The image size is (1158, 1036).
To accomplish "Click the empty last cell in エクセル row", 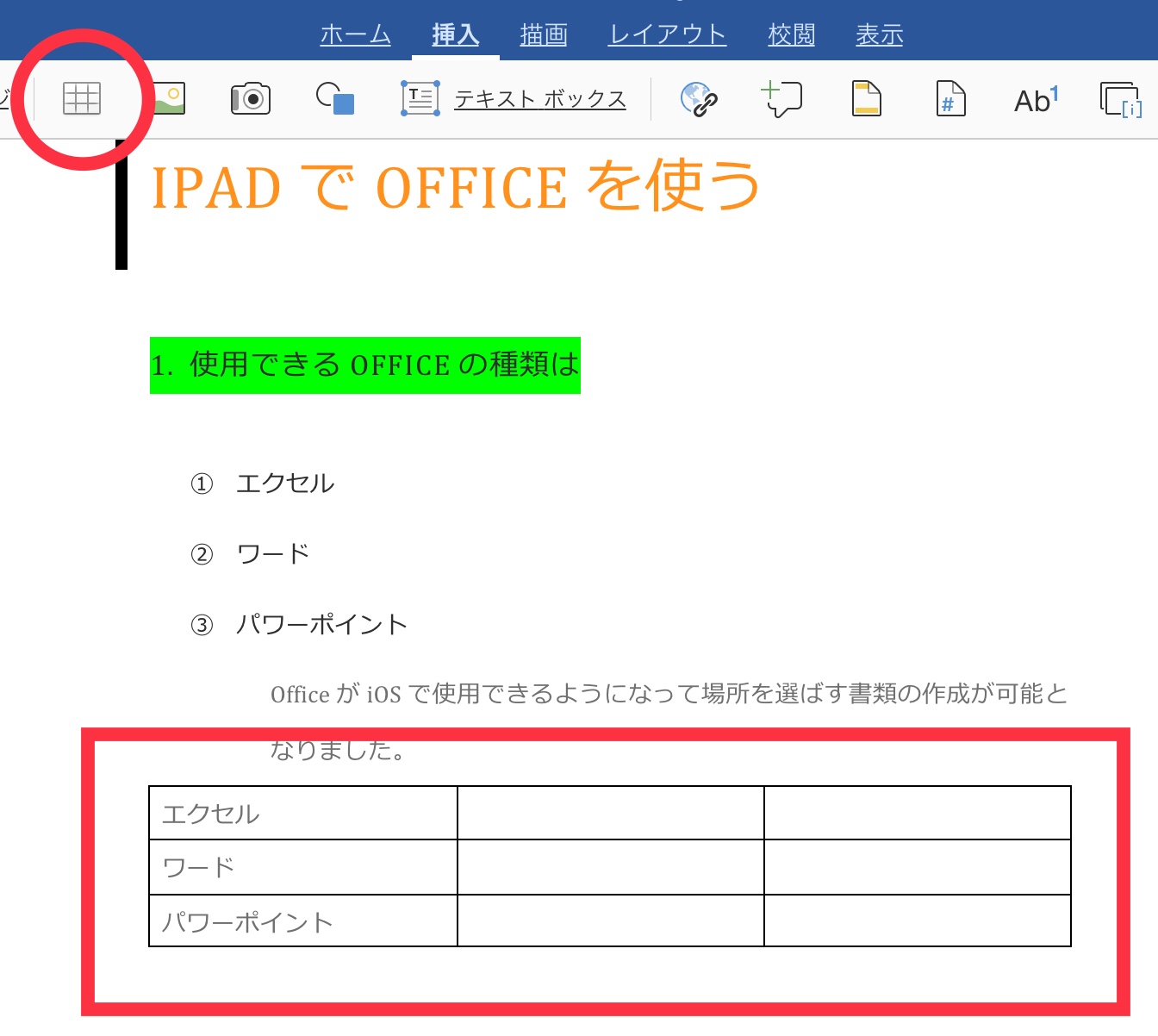I will point(918,813).
